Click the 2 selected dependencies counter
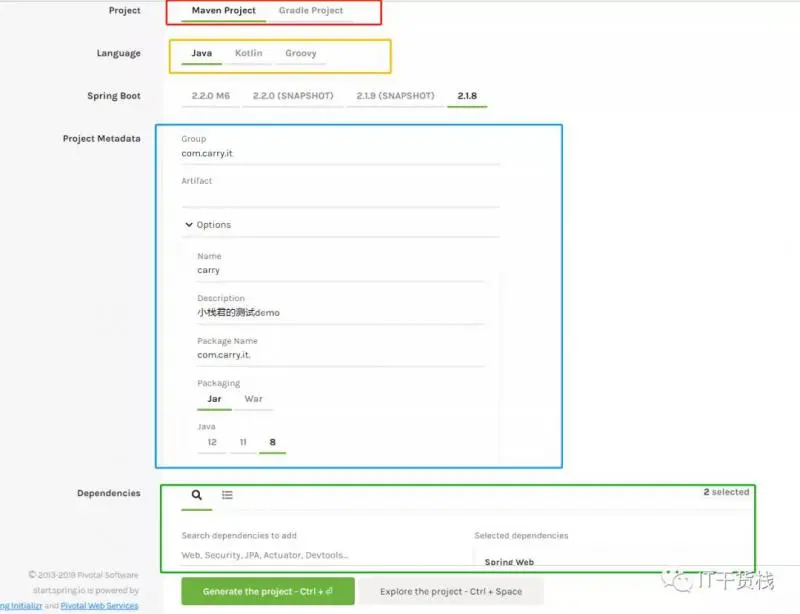This screenshot has width=800, height=614. click(726, 492)
